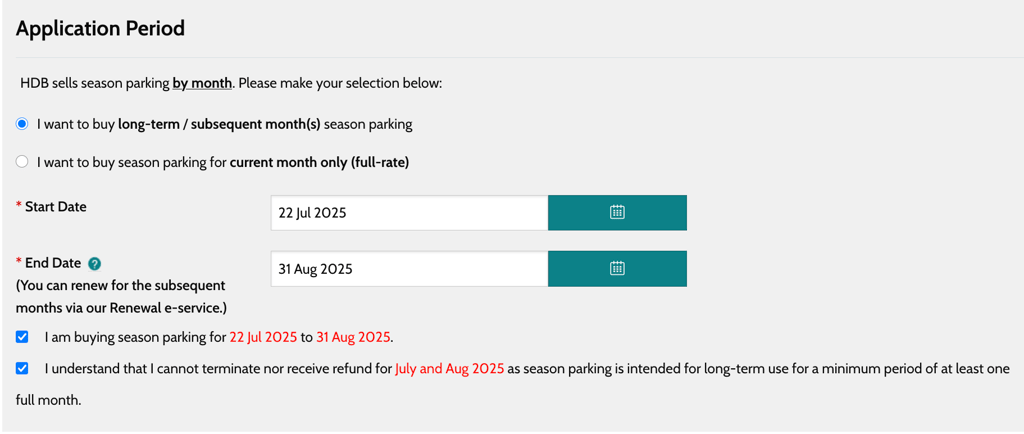Image resolution: width=1024 pixels, height=434 pixels.
Task: Focus the Start Date input field
Action: point(409,212)
